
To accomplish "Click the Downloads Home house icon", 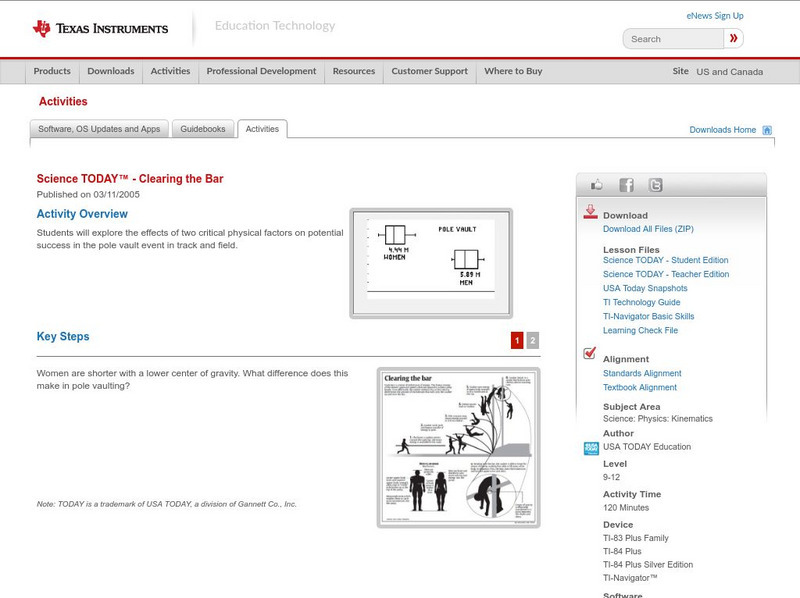I will (767, 130).
